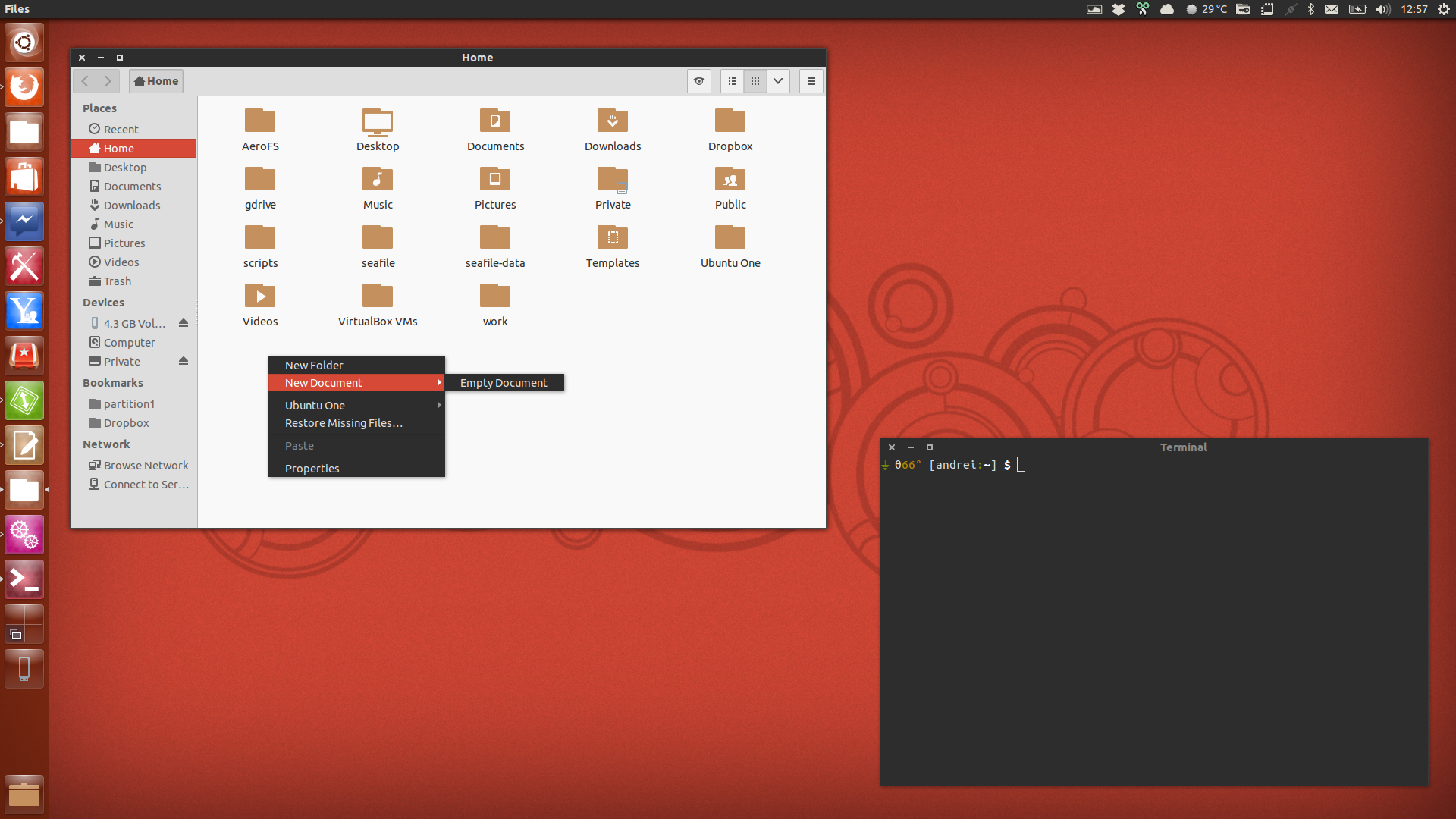Go back with the left arrow button
The height and width of the screenshot is (819, 1456).
[85, 81]
